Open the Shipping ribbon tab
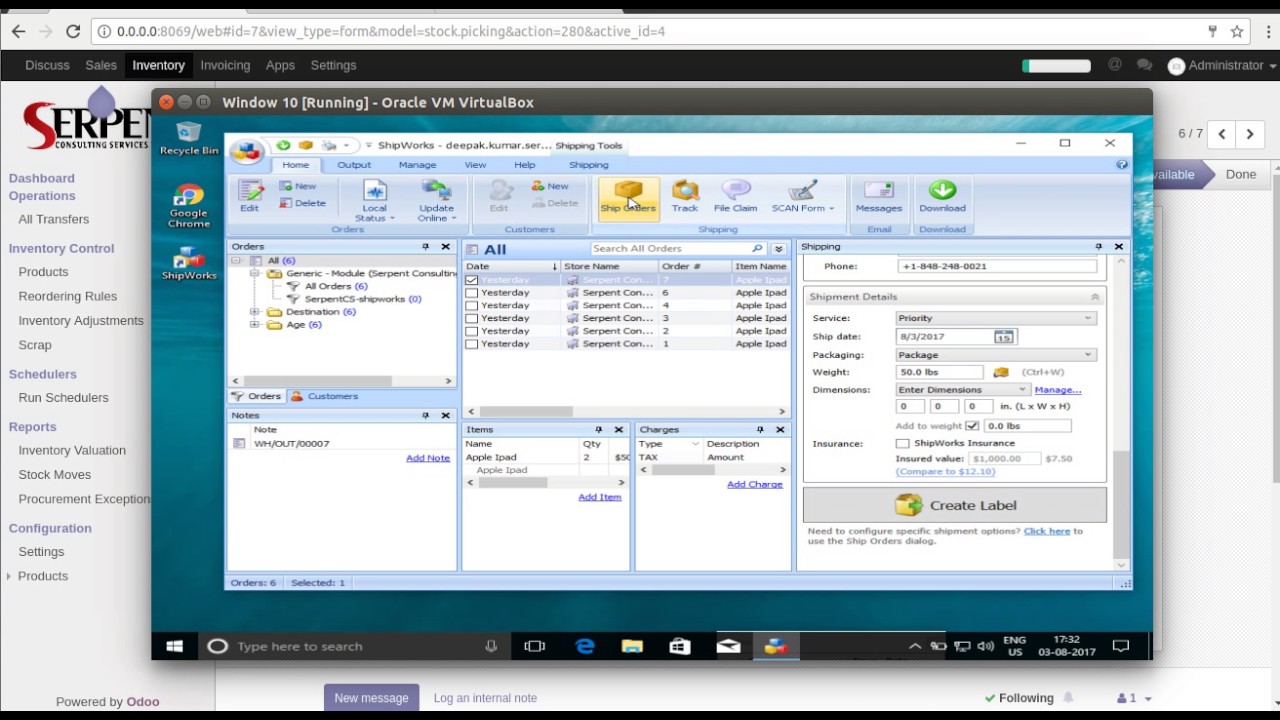 coord(588,165)
